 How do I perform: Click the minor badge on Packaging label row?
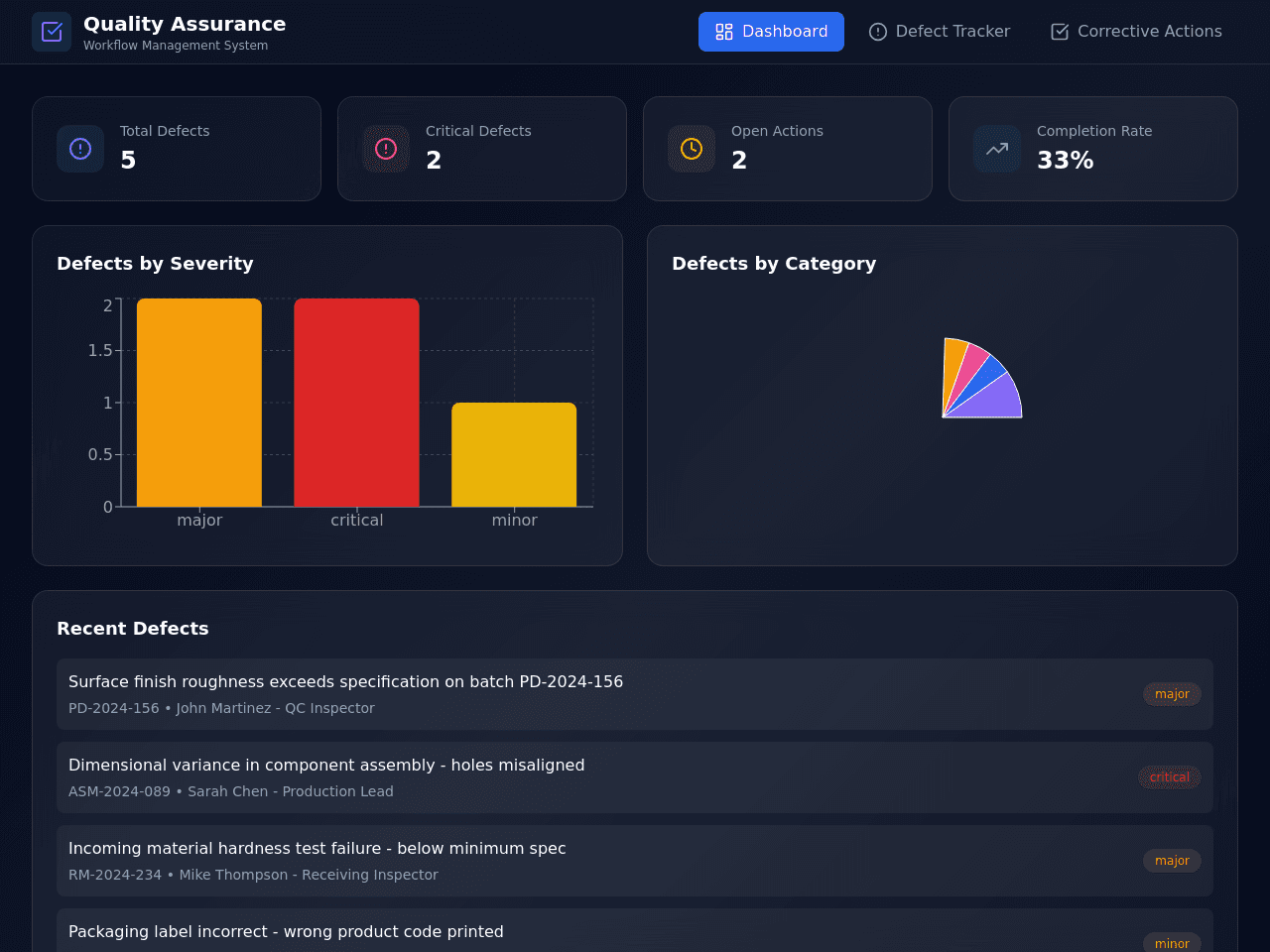coord(1172,943)
